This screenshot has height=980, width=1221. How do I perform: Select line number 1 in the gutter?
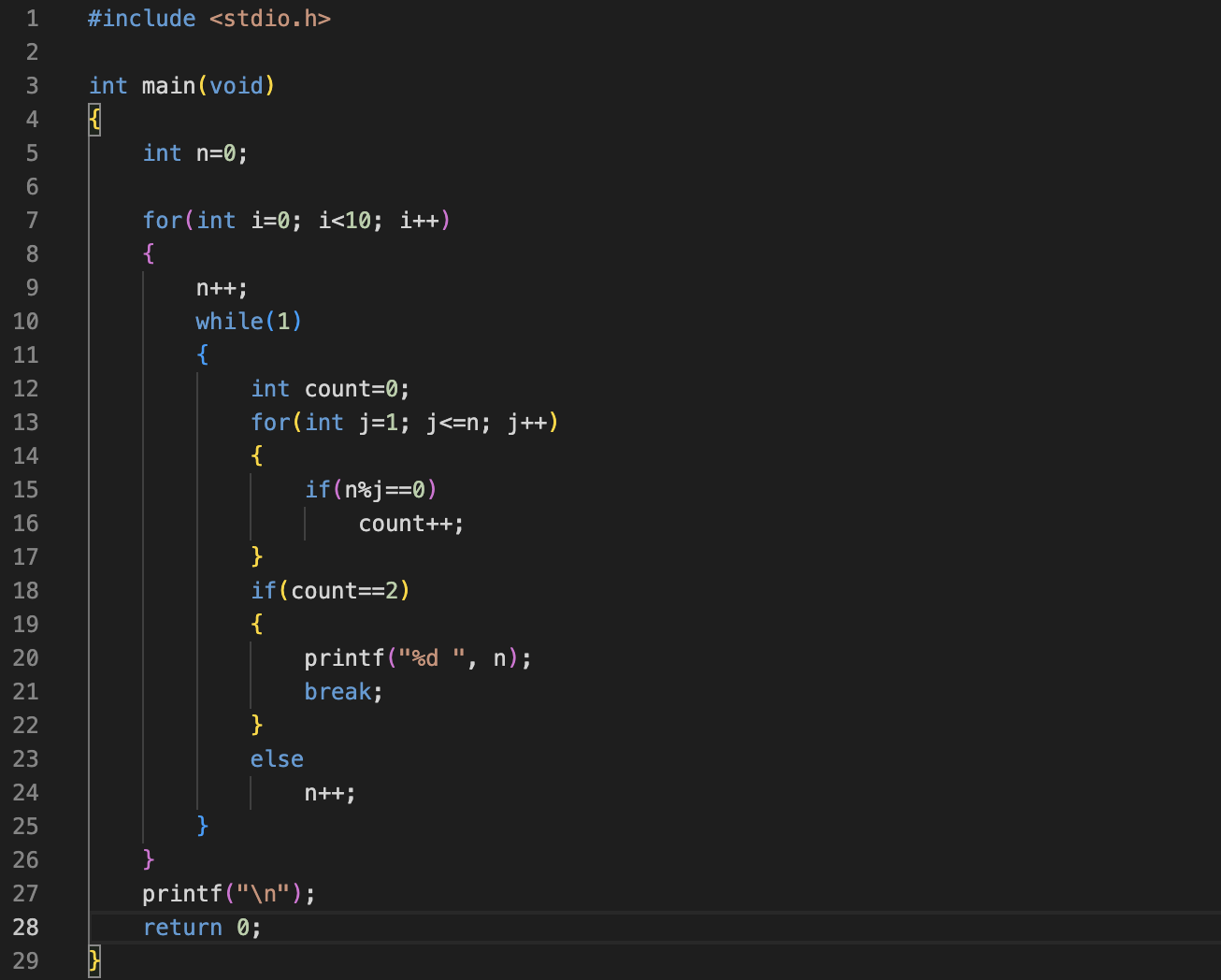pyautogui.click(x=33, y=19)
